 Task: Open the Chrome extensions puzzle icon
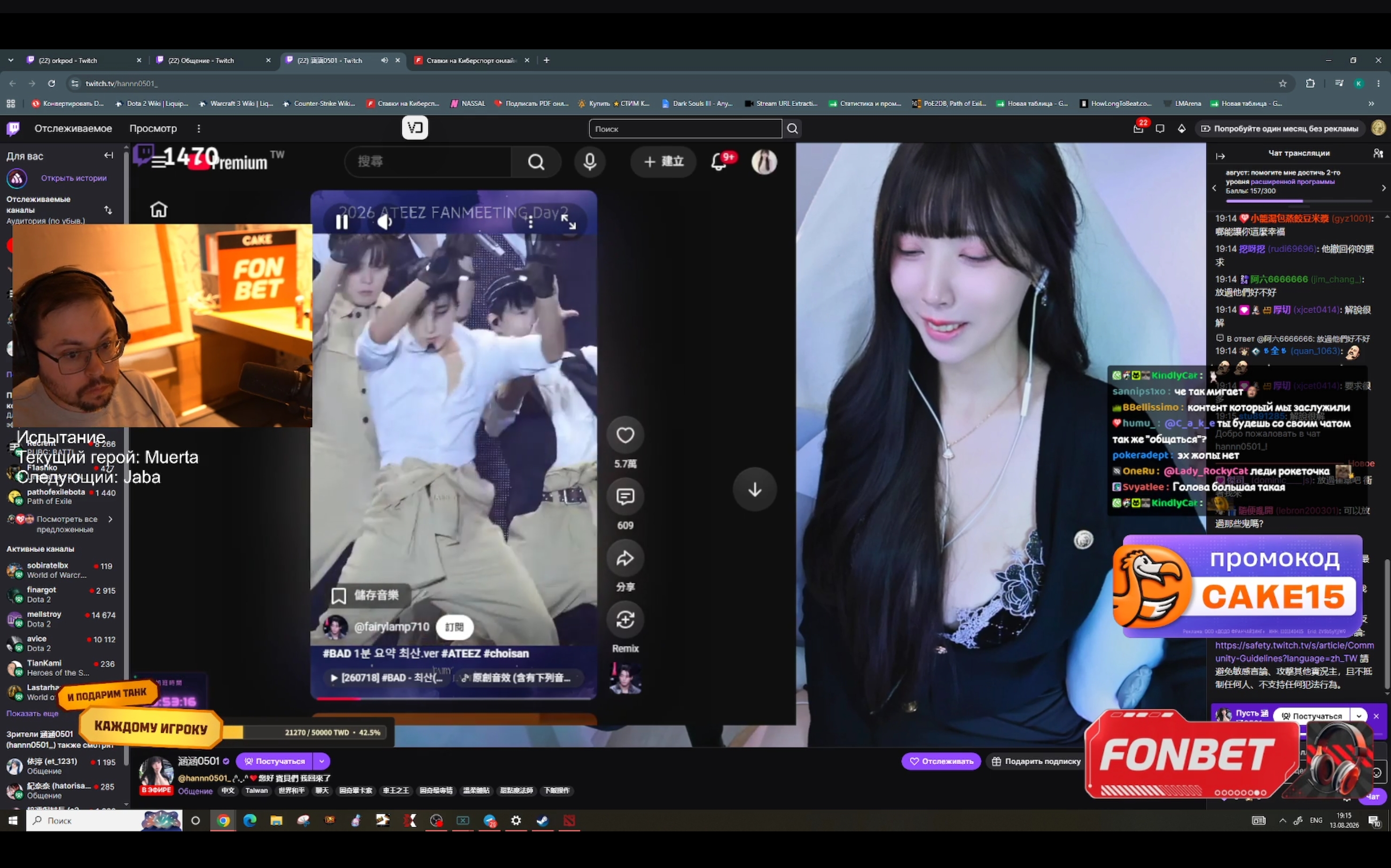pos(1310,83)
